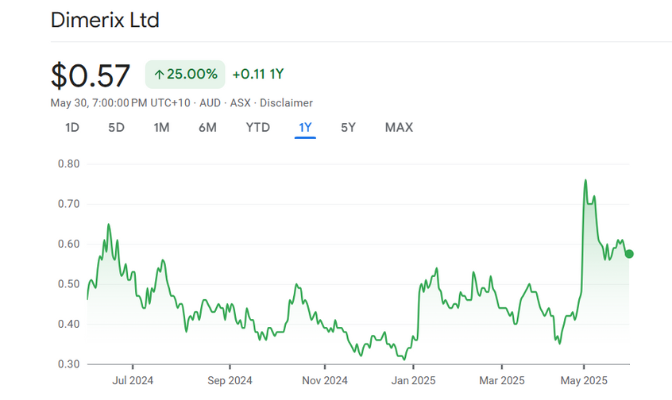Viewport: 672px width, 400px height.
Task: Select the YTD range tab
Action: [x=258, y=127]
